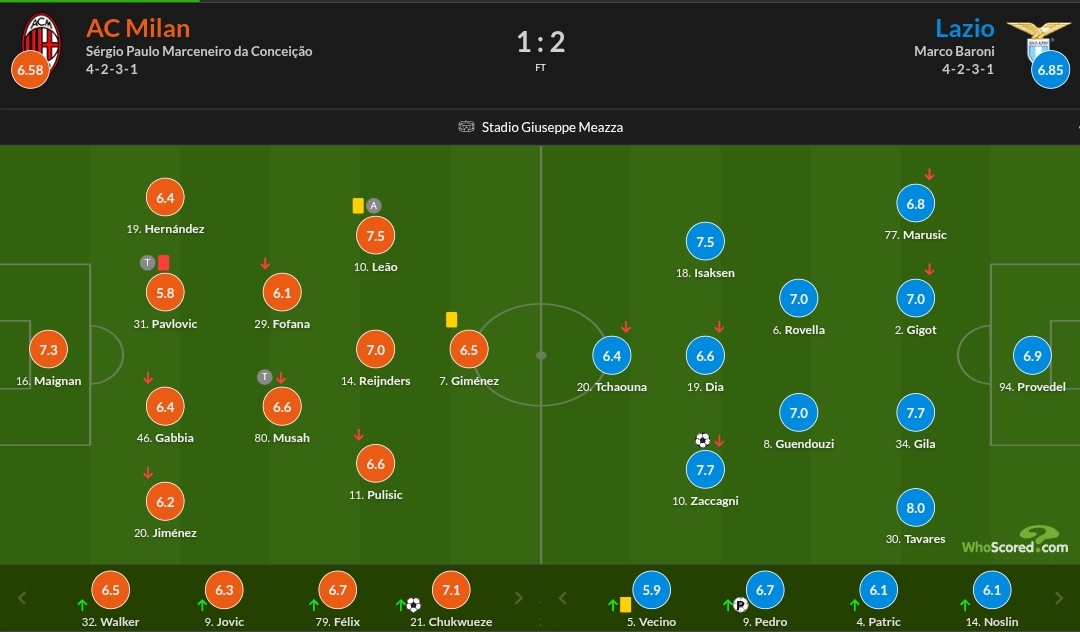
Task: Click the WhoScored.com logo
Action: coord(1015,540)
